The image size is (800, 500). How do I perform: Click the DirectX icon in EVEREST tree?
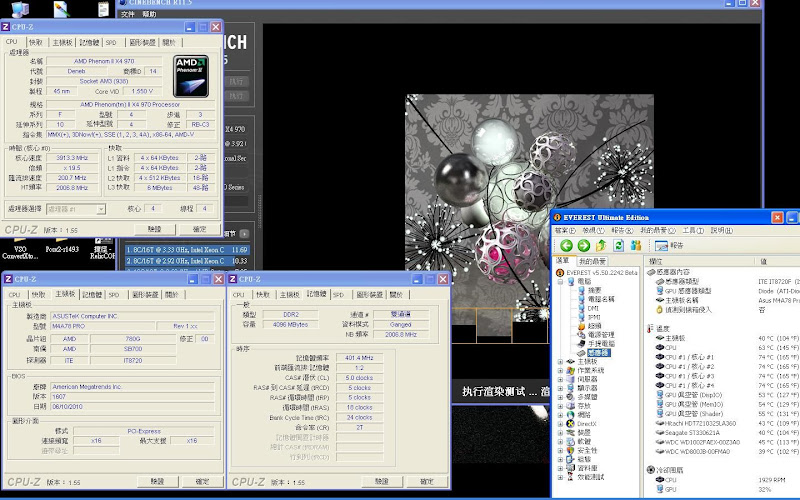[x=570, y=423]
